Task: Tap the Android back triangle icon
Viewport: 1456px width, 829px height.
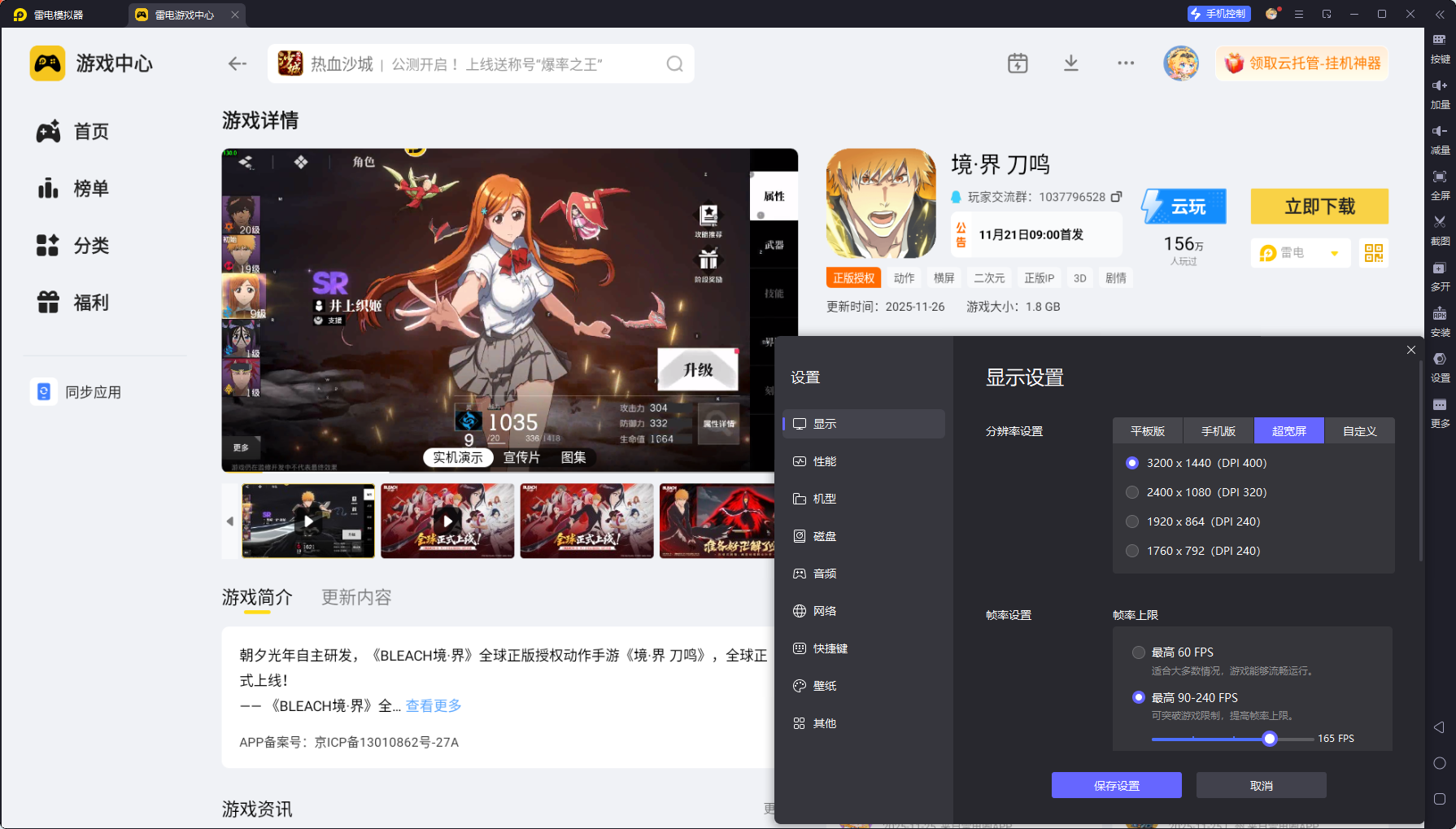Action: tap(1439, 727)
